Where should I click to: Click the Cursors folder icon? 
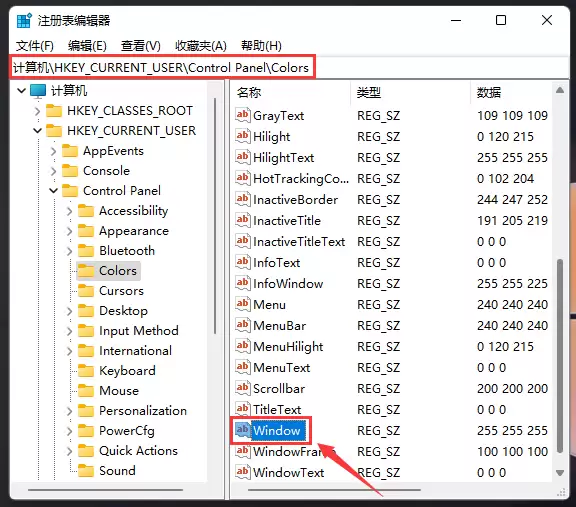pyautogui.click(x=86, y=291)
